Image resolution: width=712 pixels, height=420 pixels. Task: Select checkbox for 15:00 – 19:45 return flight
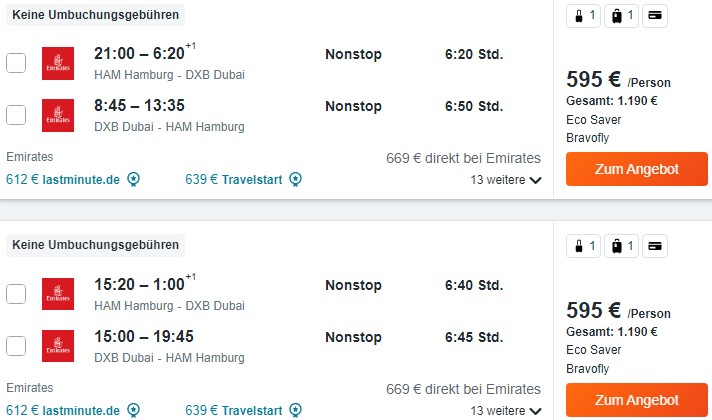[x=16, y=346]
